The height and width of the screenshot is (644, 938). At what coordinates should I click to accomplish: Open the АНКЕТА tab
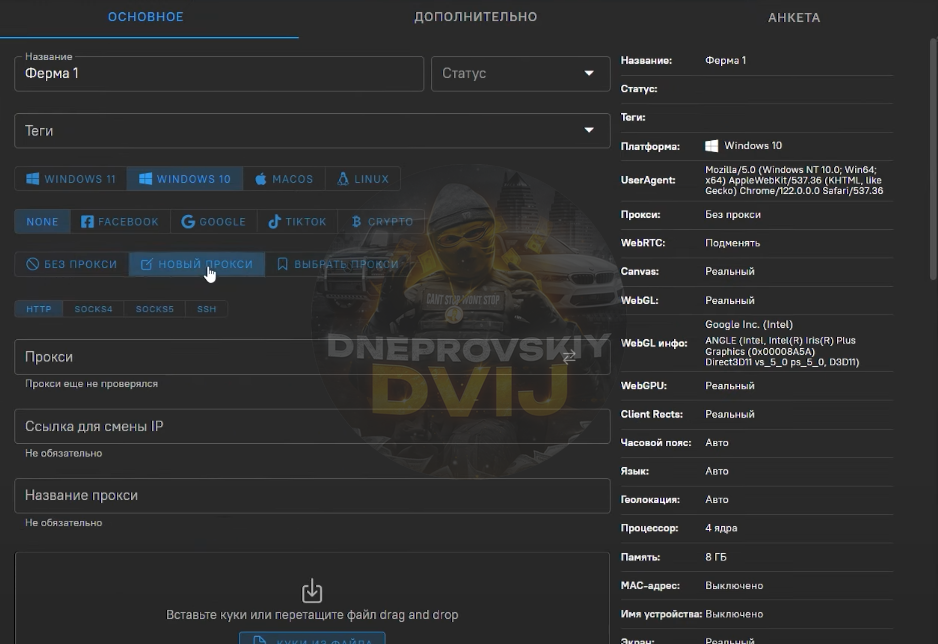794,18
